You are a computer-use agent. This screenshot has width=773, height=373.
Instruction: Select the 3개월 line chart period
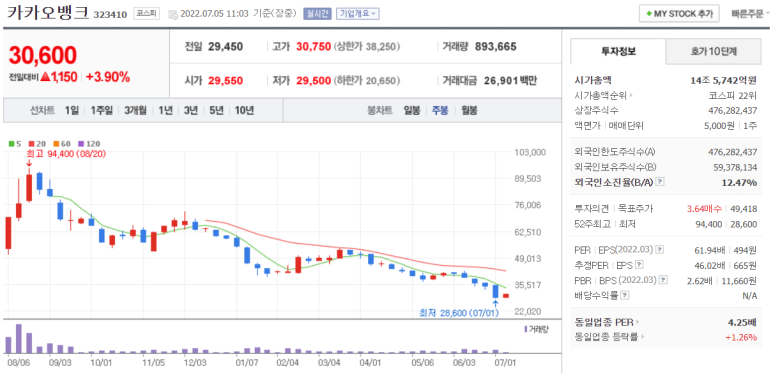135,110
